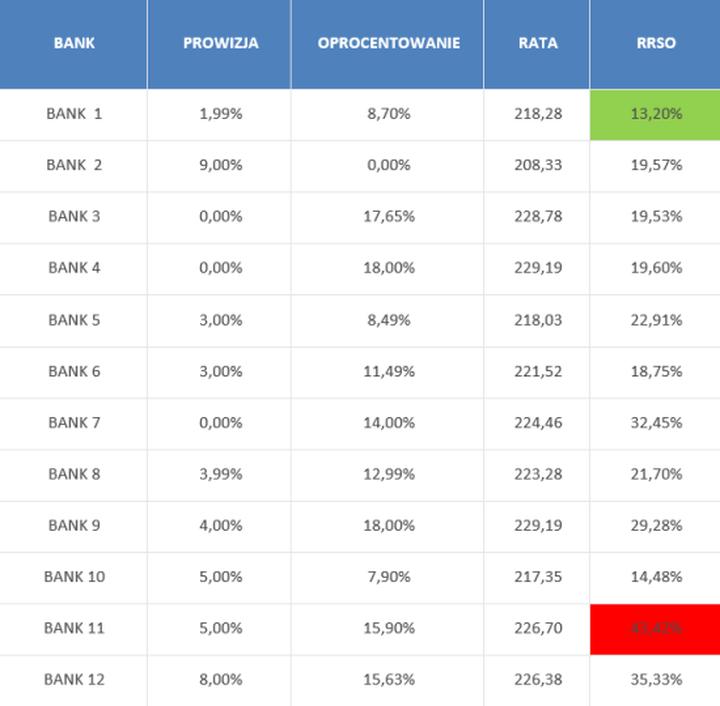Screen dimensions: 720x706
Task: Click the BANK 12 row label
Action: 74,679
